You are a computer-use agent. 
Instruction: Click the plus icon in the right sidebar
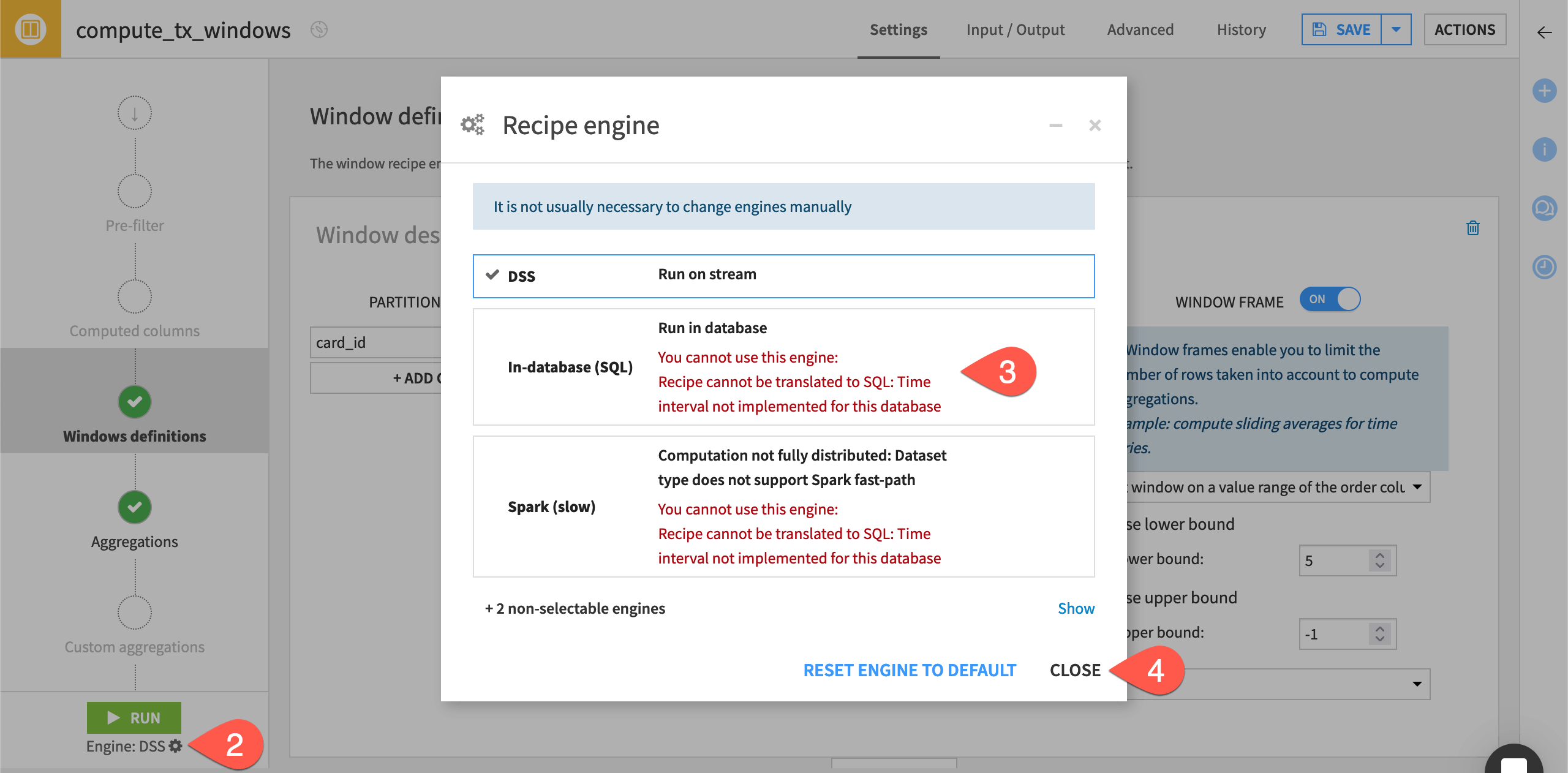point(1544,91)
